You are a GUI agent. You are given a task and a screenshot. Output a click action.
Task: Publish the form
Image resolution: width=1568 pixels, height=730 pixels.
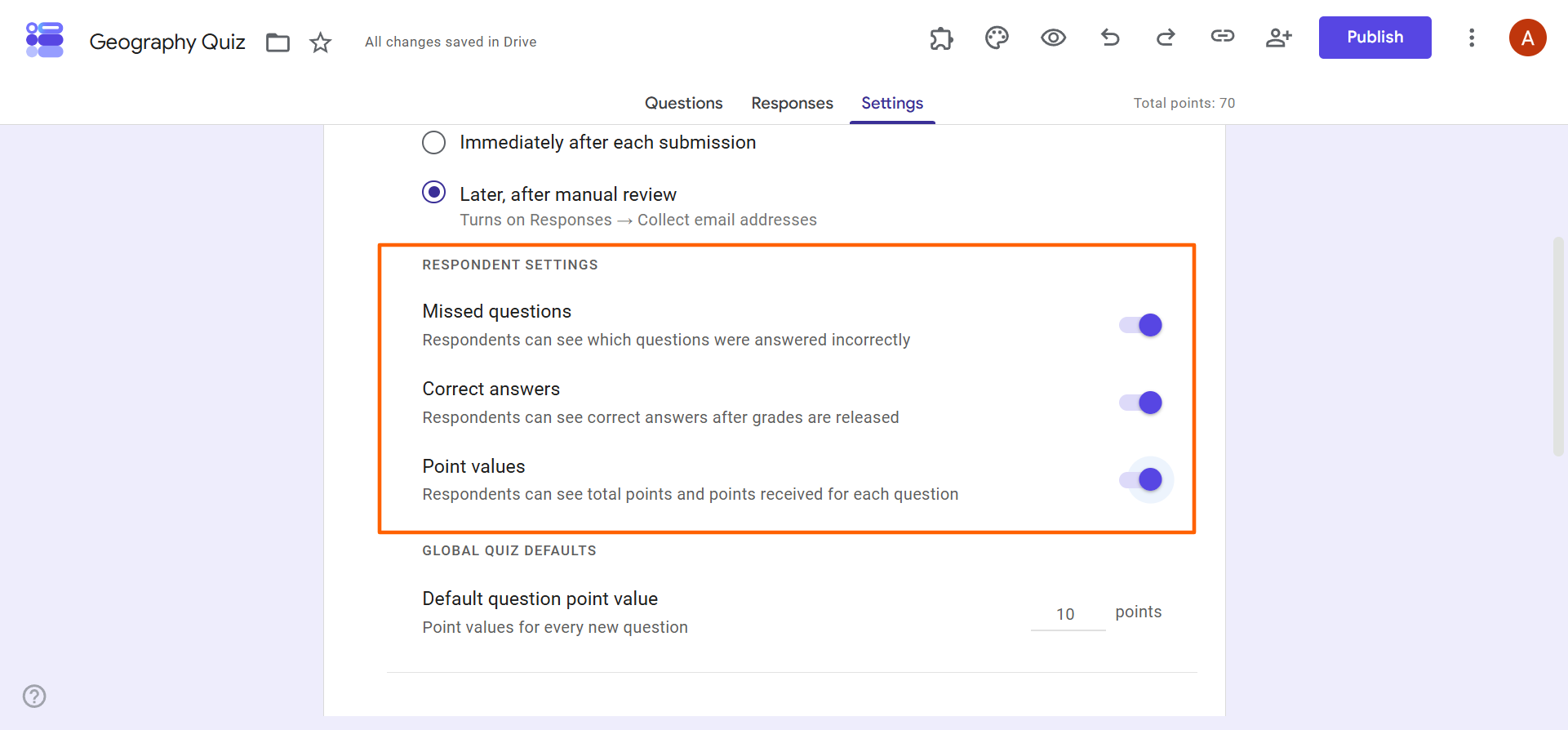pyautogui.click(x=1375, y=38)
